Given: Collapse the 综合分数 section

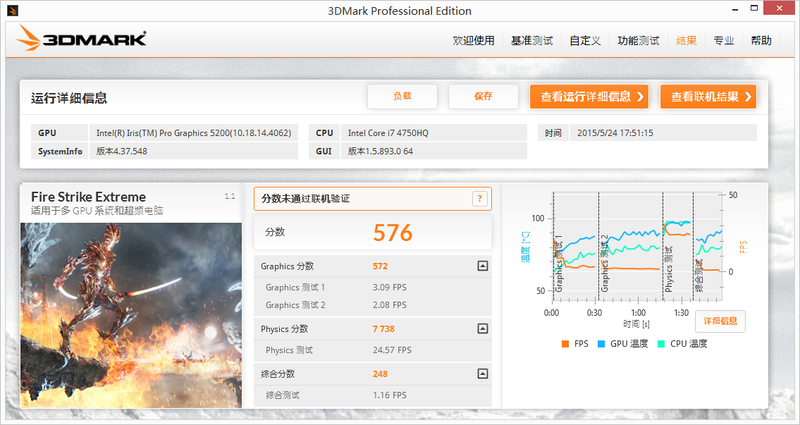Looking at the screenshot, I should pos(482,373).
